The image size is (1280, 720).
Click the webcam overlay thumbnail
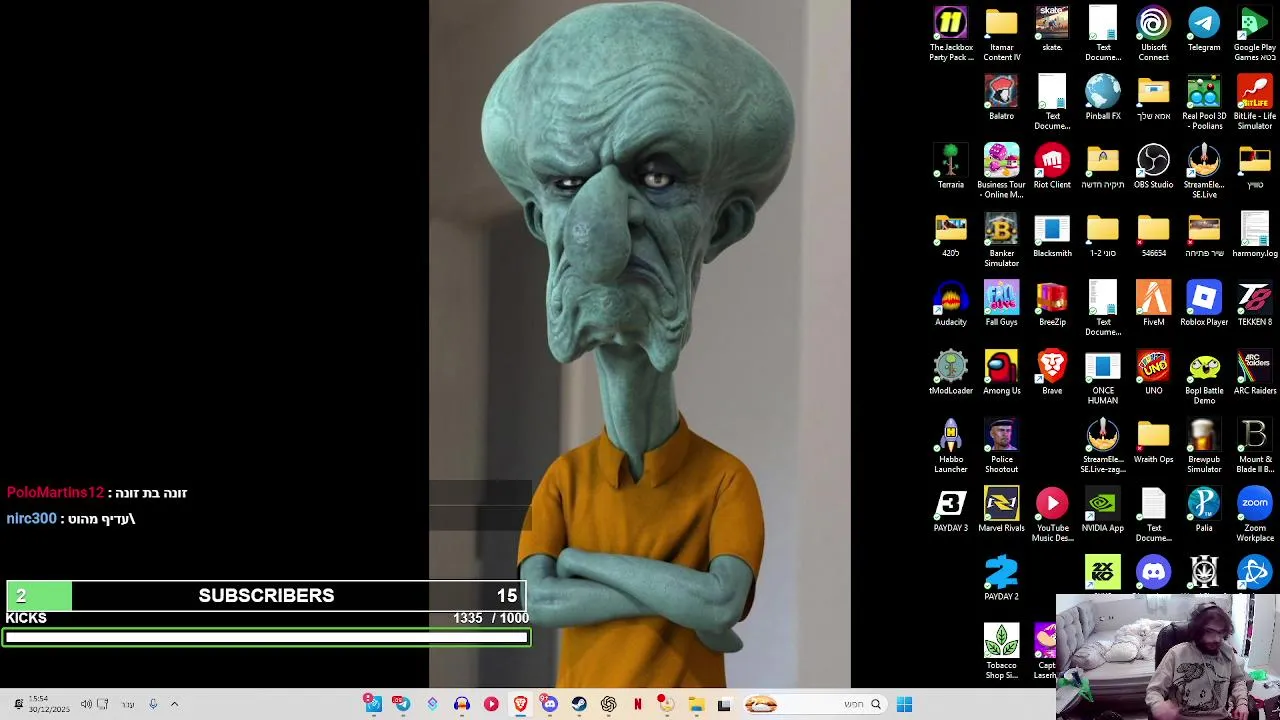point(1167,657)
